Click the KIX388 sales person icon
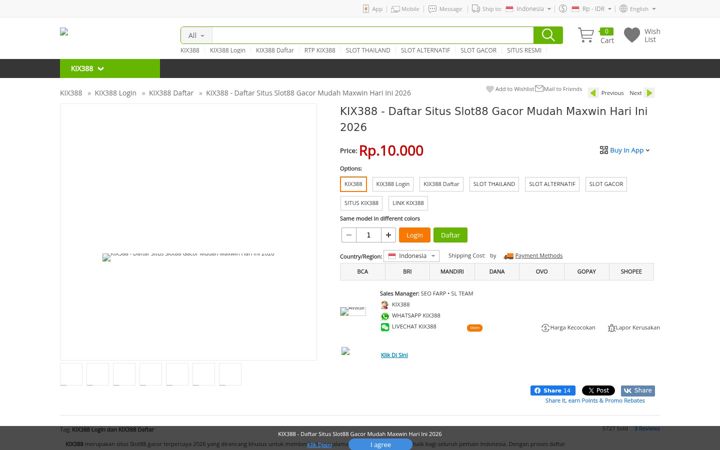 [385, 305]
